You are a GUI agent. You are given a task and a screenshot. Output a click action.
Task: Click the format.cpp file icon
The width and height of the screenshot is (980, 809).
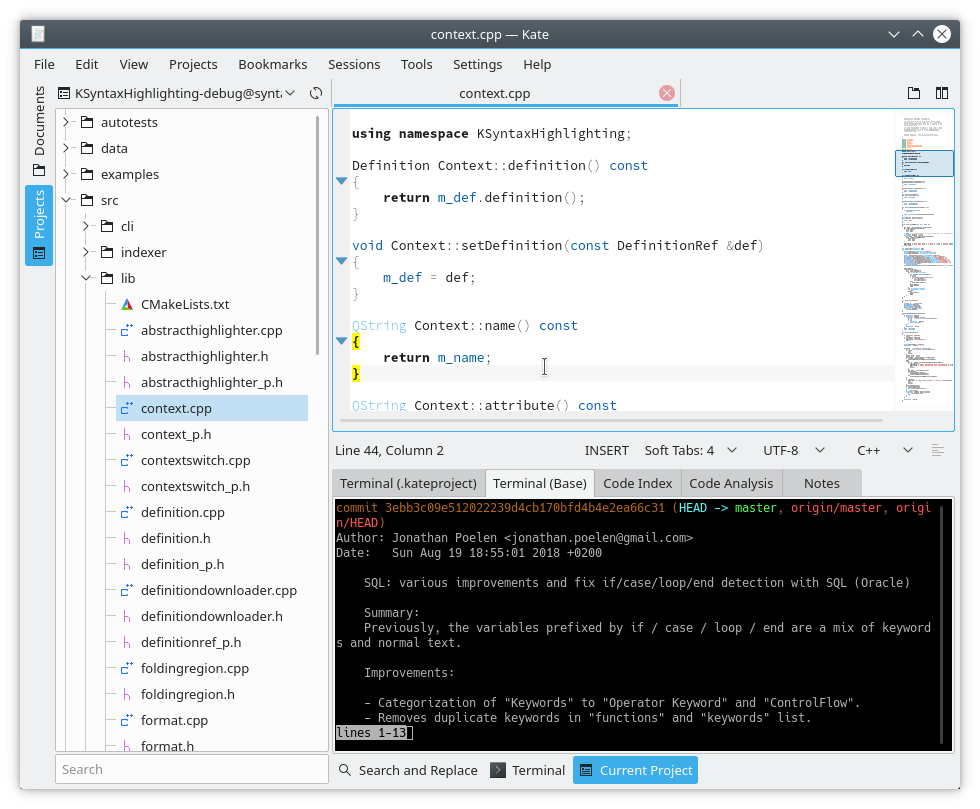tap(127, 720)
